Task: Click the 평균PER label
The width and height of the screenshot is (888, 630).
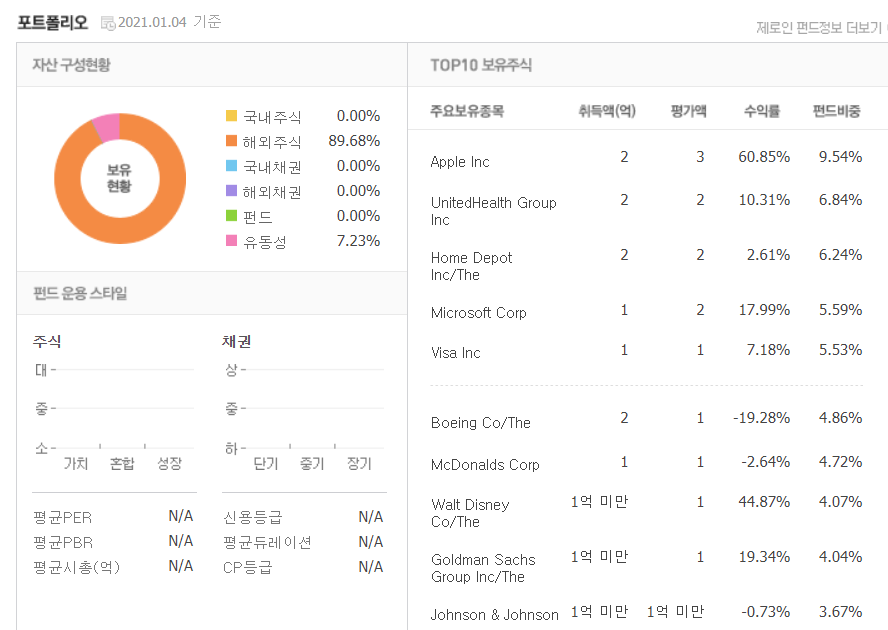Action: 62,517
